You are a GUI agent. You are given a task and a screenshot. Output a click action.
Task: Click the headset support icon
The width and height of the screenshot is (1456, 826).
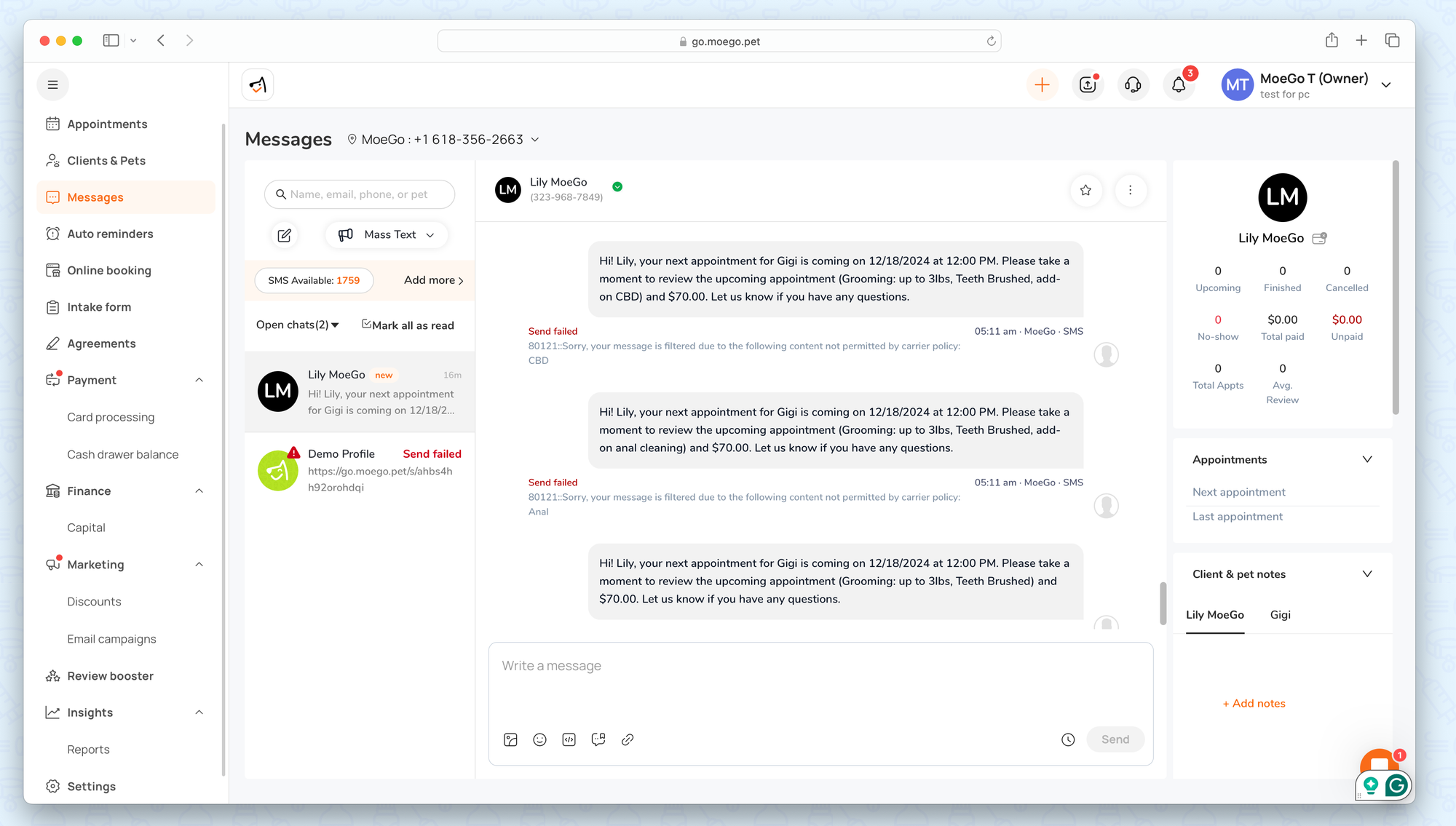[x=1133, y=85]
